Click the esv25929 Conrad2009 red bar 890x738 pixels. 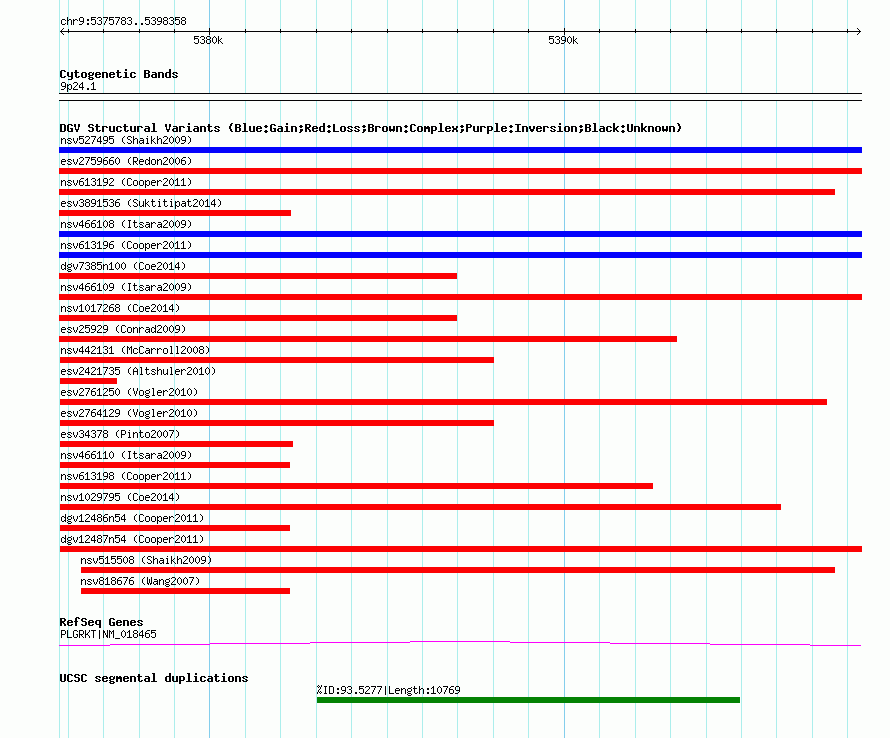[368, 339]
